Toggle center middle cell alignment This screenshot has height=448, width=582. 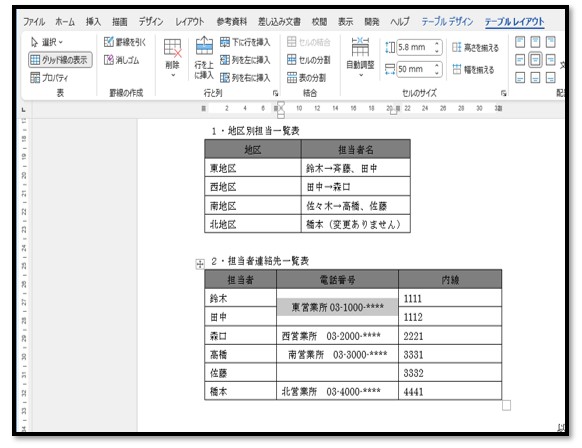pos(535,60)
